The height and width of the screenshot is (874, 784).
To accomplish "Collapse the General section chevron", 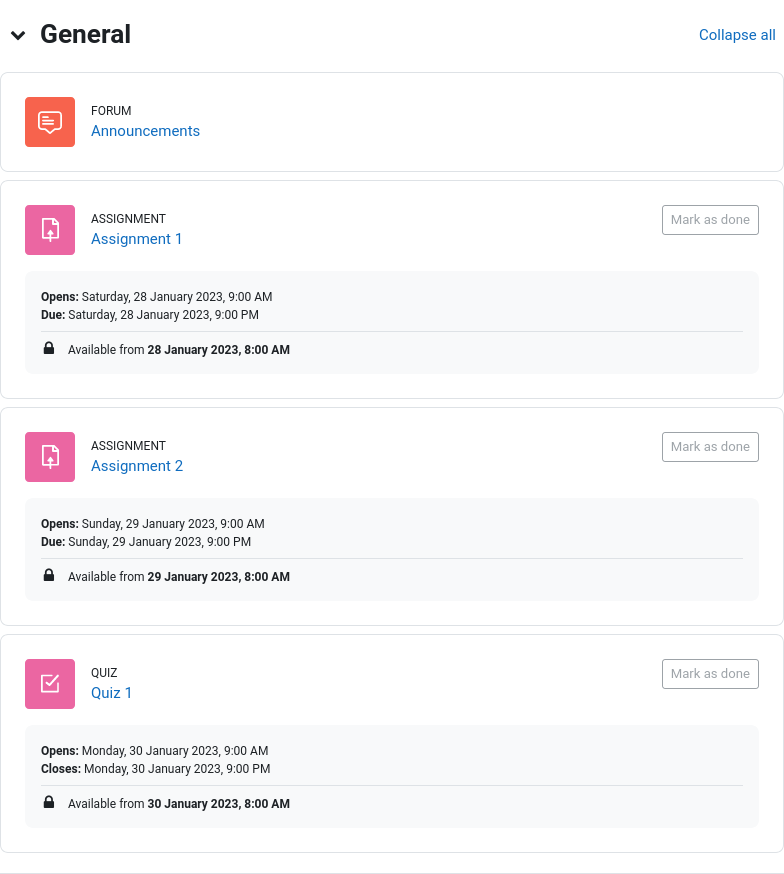I will point(18,35).
